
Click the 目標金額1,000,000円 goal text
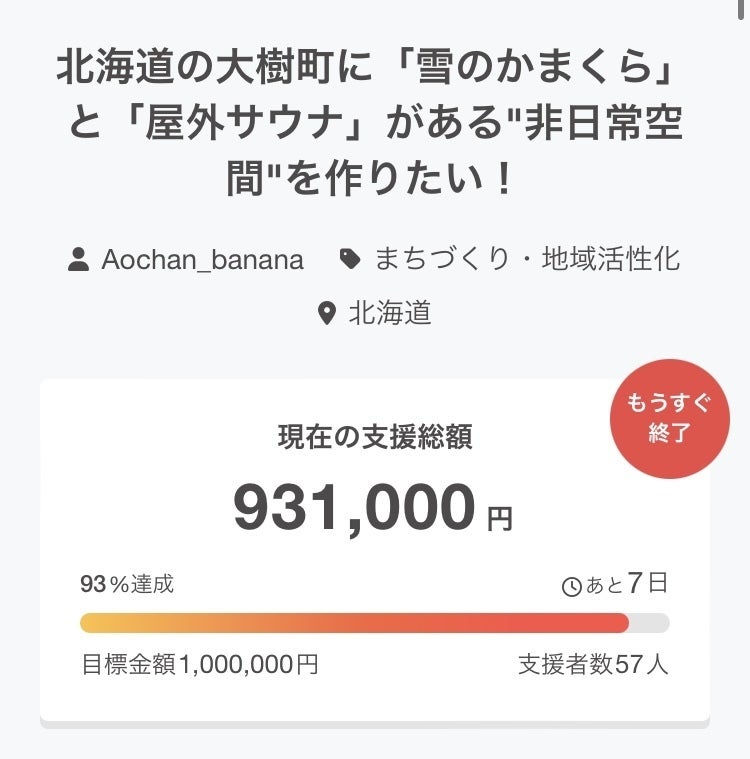click(x=200, y=664)
